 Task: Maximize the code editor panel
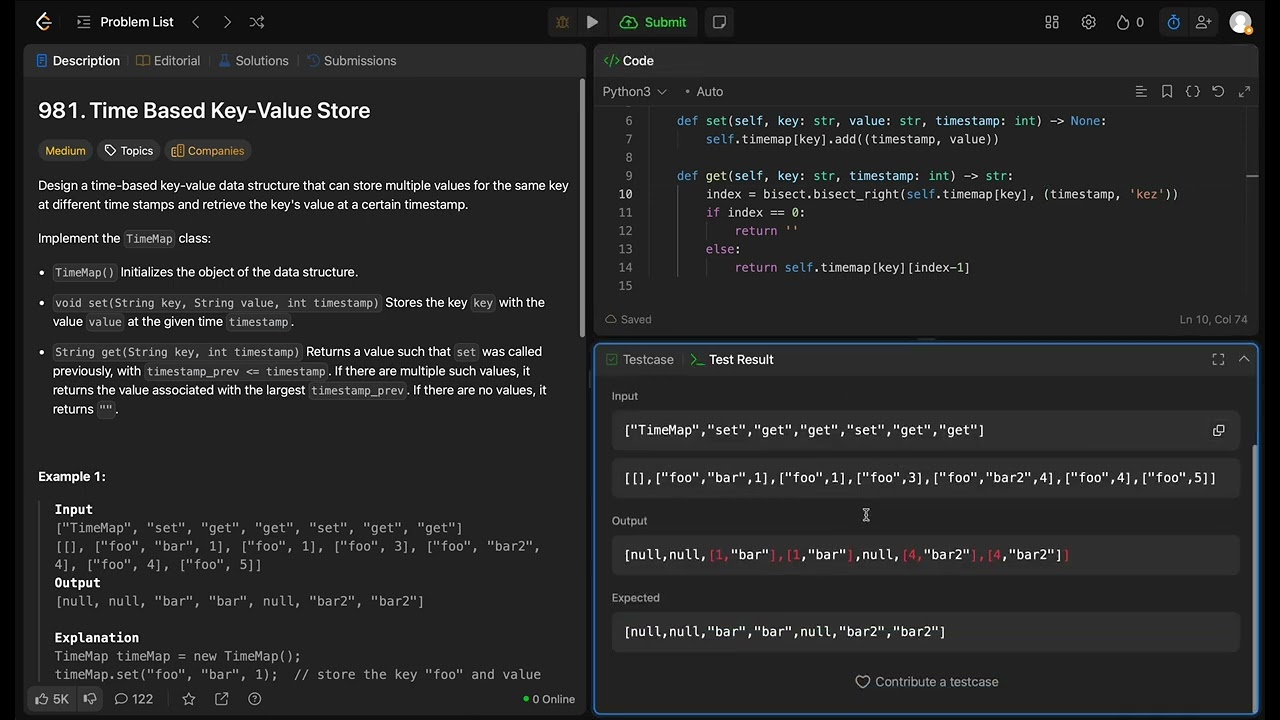1244,92
